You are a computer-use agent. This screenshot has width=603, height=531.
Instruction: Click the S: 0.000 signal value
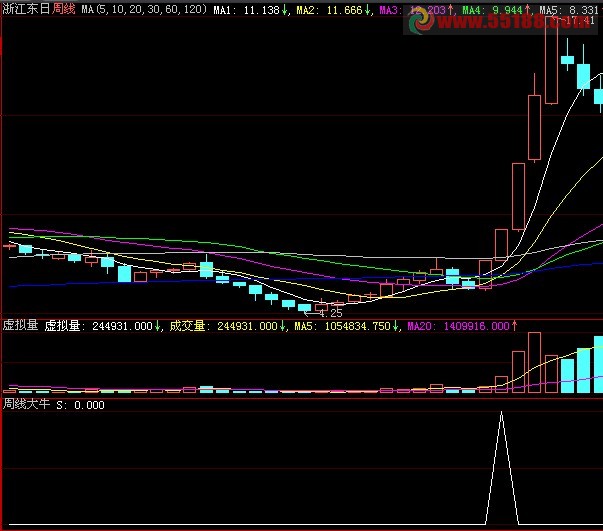tap(80, 405)
